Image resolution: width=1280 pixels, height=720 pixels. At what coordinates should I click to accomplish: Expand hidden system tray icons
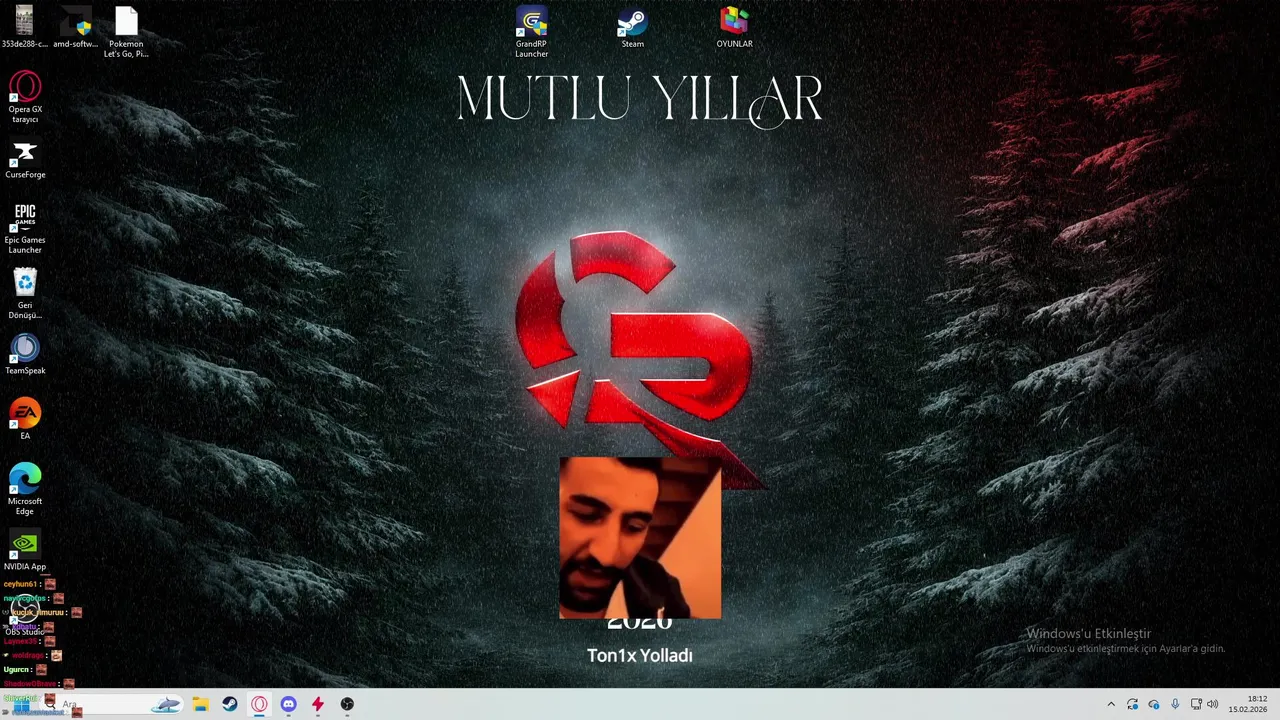click(x=1110, y=705)
